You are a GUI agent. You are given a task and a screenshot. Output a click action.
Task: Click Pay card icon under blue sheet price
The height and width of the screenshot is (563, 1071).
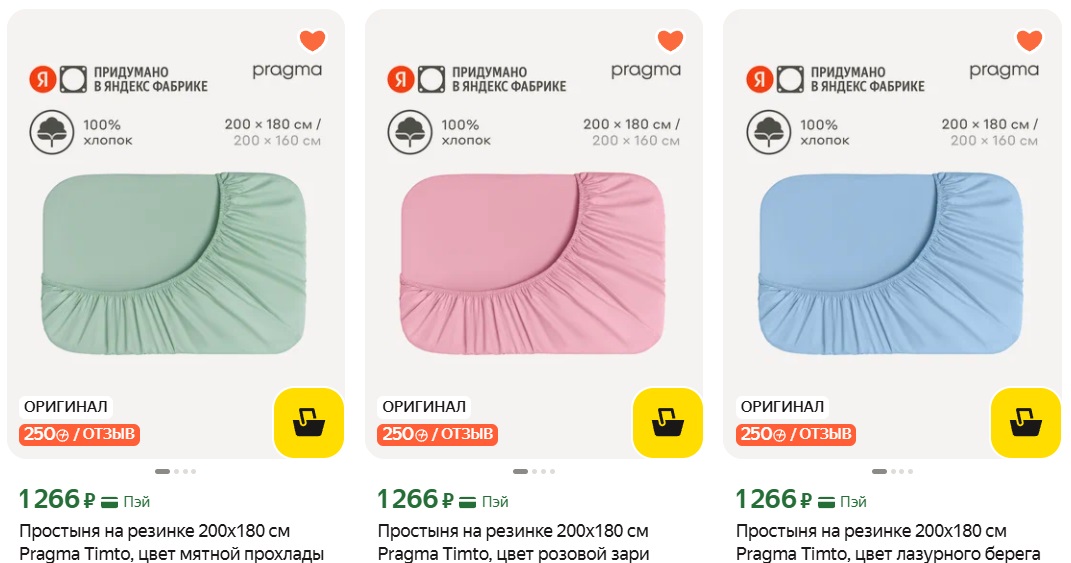coord(827,501)
